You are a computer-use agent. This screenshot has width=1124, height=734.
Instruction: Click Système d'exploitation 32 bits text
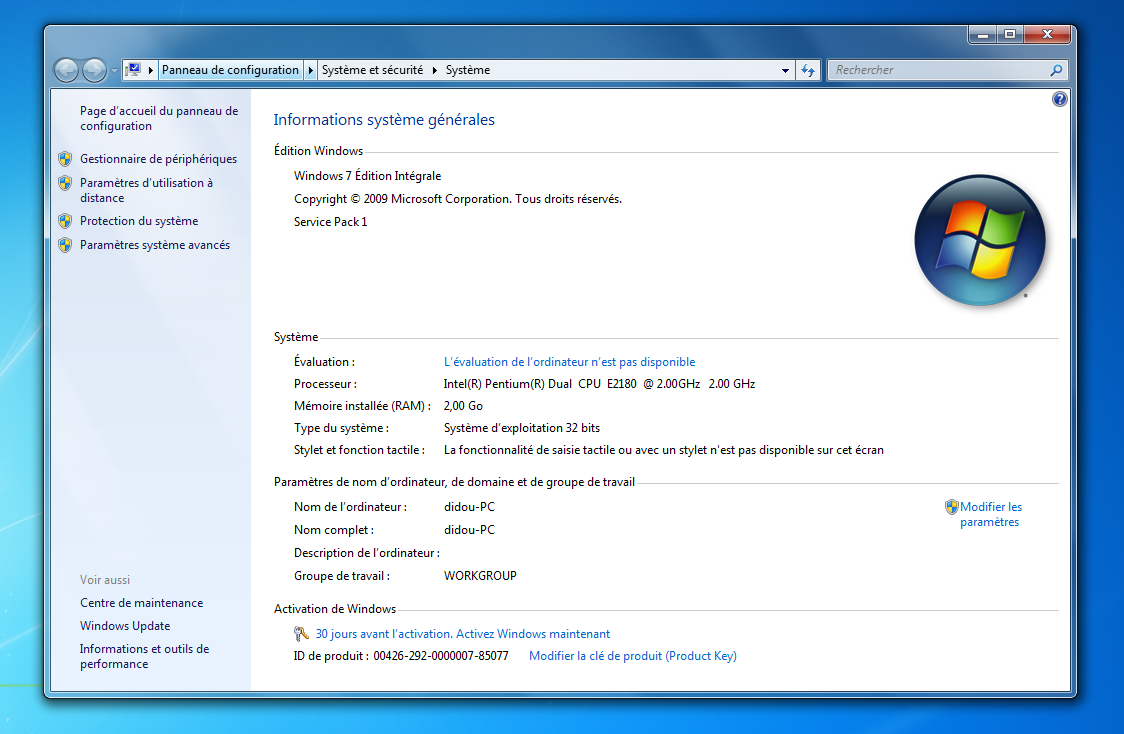click(521, 428)
